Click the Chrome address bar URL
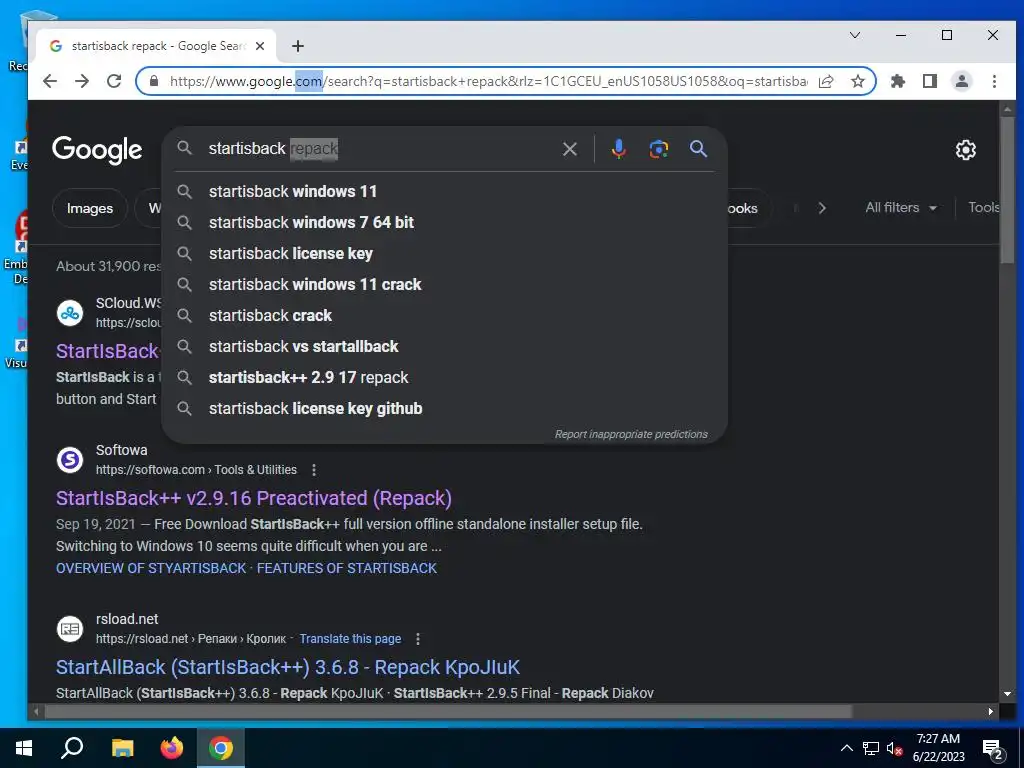Screen dimensions: 1024x768 (x=487, y=81)
